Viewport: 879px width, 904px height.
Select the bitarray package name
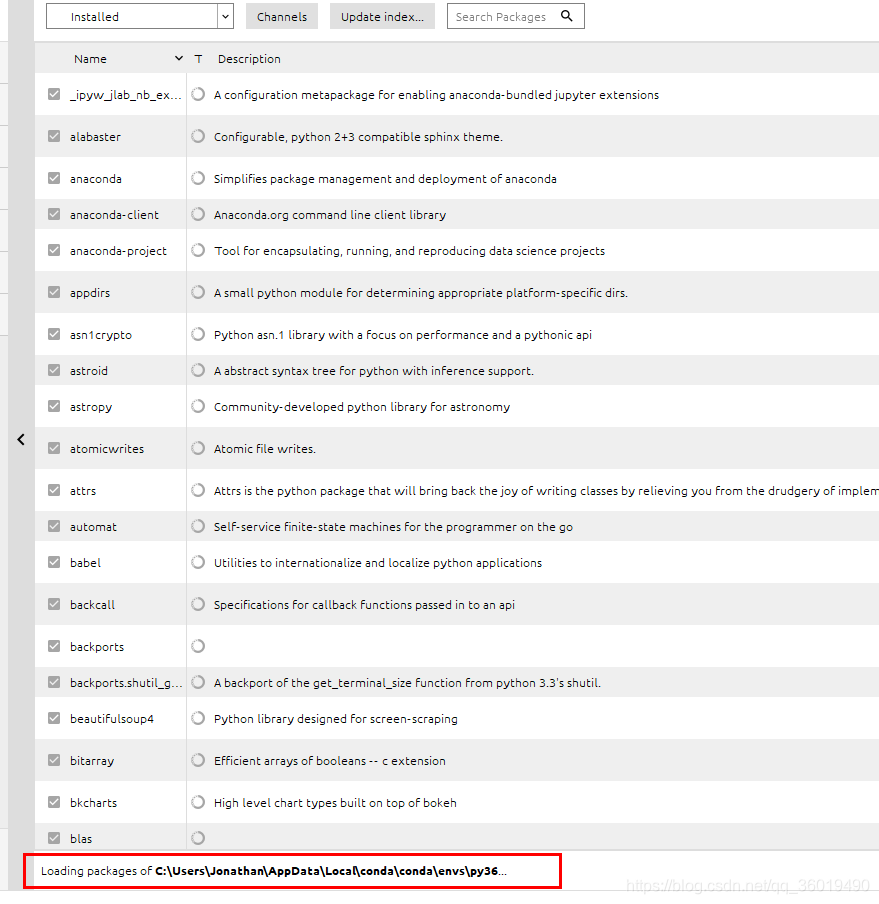tap(92, 761)
